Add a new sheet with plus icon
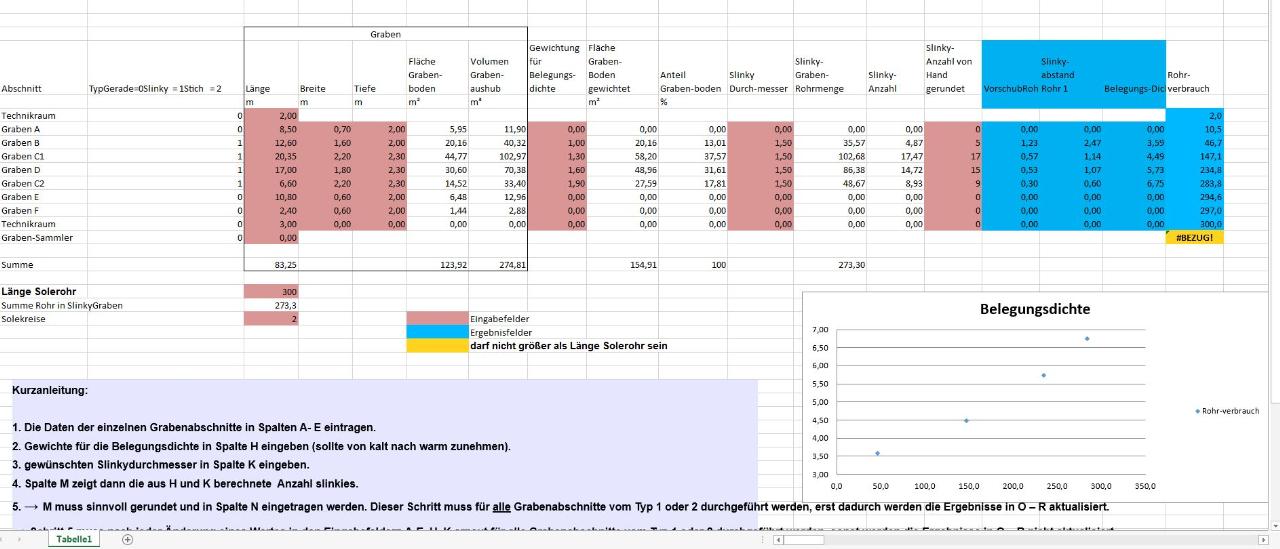1280x549 pixels. (x=127, y=539)
